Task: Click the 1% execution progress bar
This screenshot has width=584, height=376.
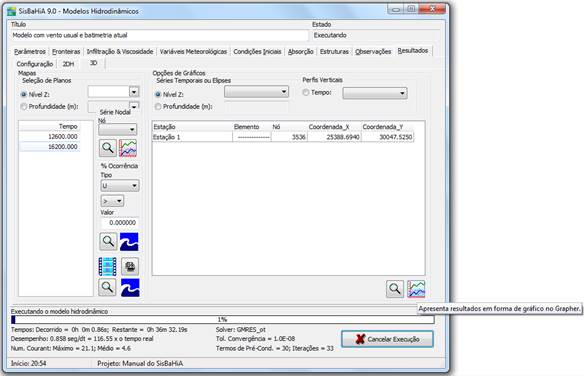Action: 223,319
